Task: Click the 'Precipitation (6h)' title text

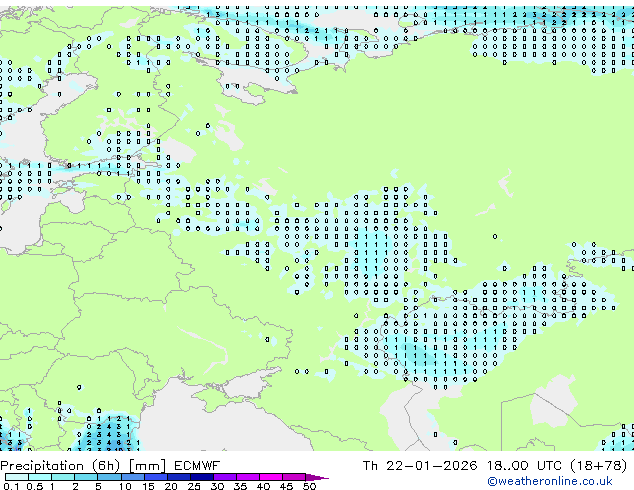Action: click(x=60, y=466)
